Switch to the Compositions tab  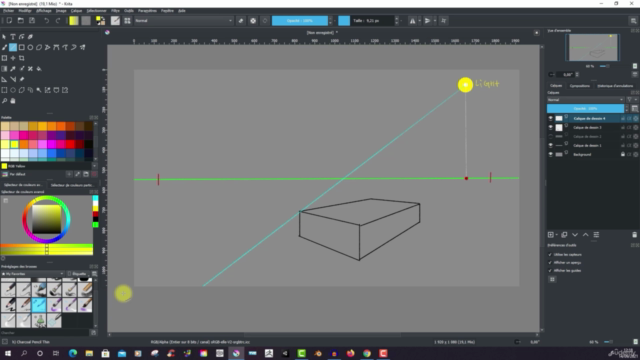tap(579, 86)
